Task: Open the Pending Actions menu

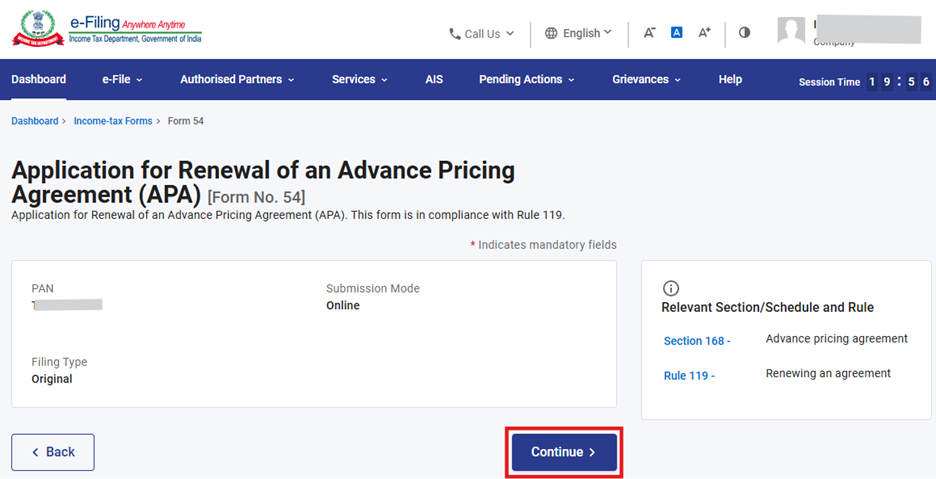Action: click(527, 80)
